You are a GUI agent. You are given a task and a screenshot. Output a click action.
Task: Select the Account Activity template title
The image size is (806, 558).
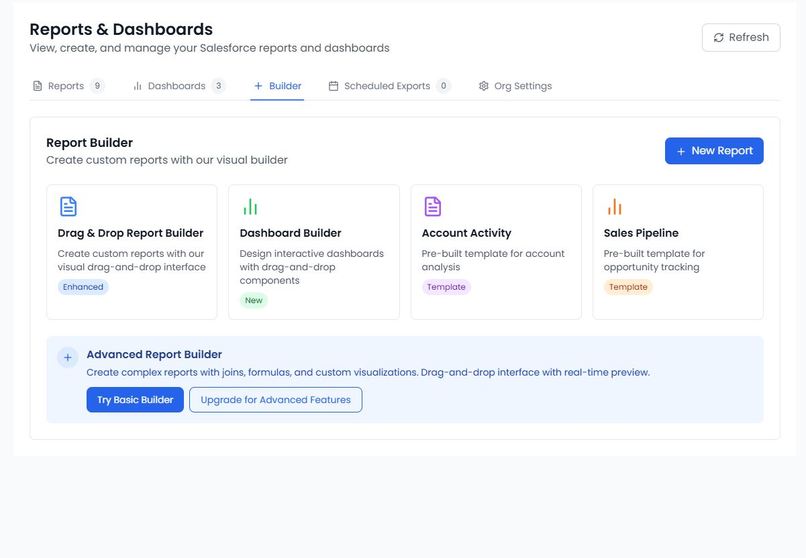point(466,233)
